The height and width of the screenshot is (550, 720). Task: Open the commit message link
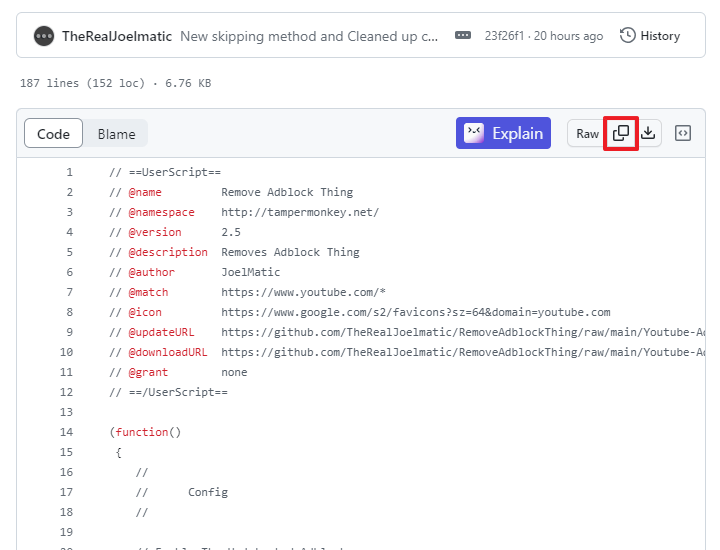(309, 36)
